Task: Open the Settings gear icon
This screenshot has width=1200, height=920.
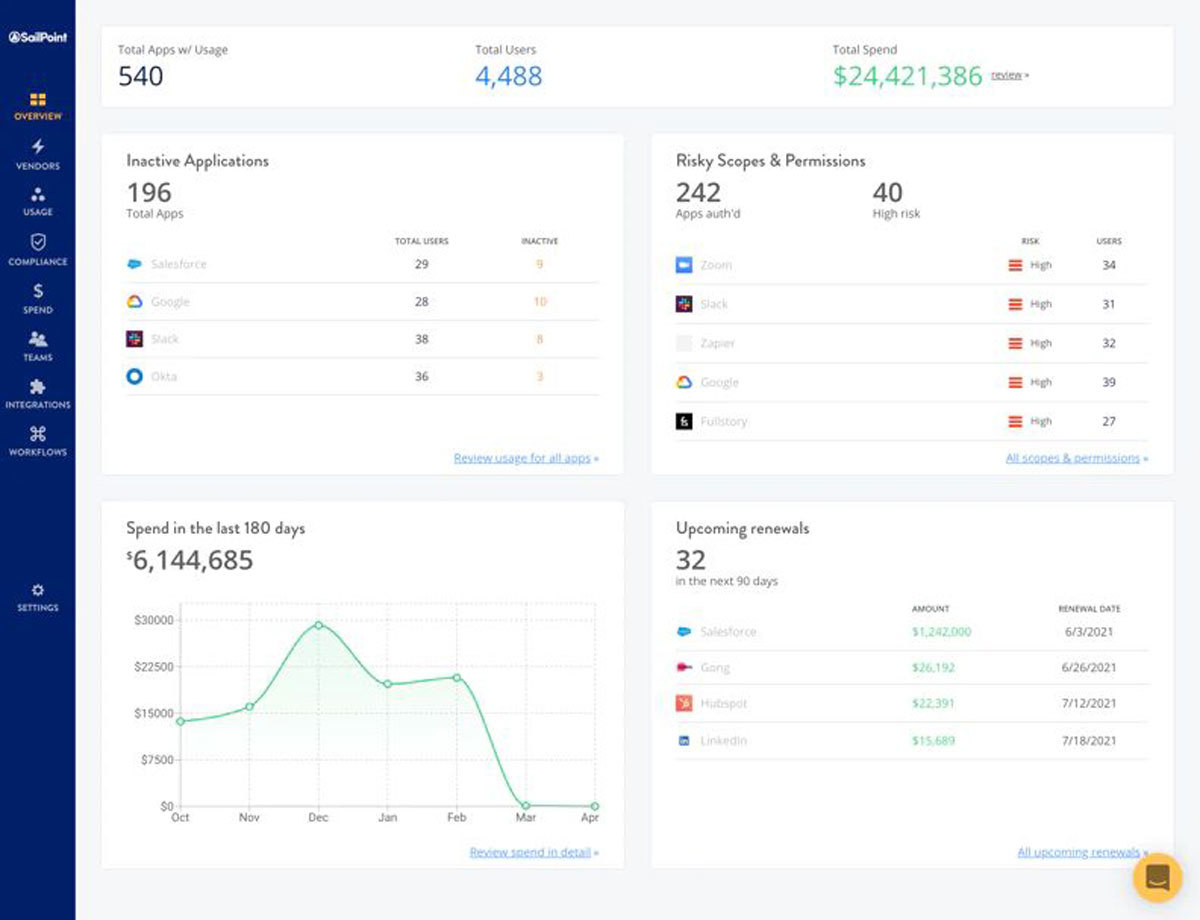Action: [38, 590]
